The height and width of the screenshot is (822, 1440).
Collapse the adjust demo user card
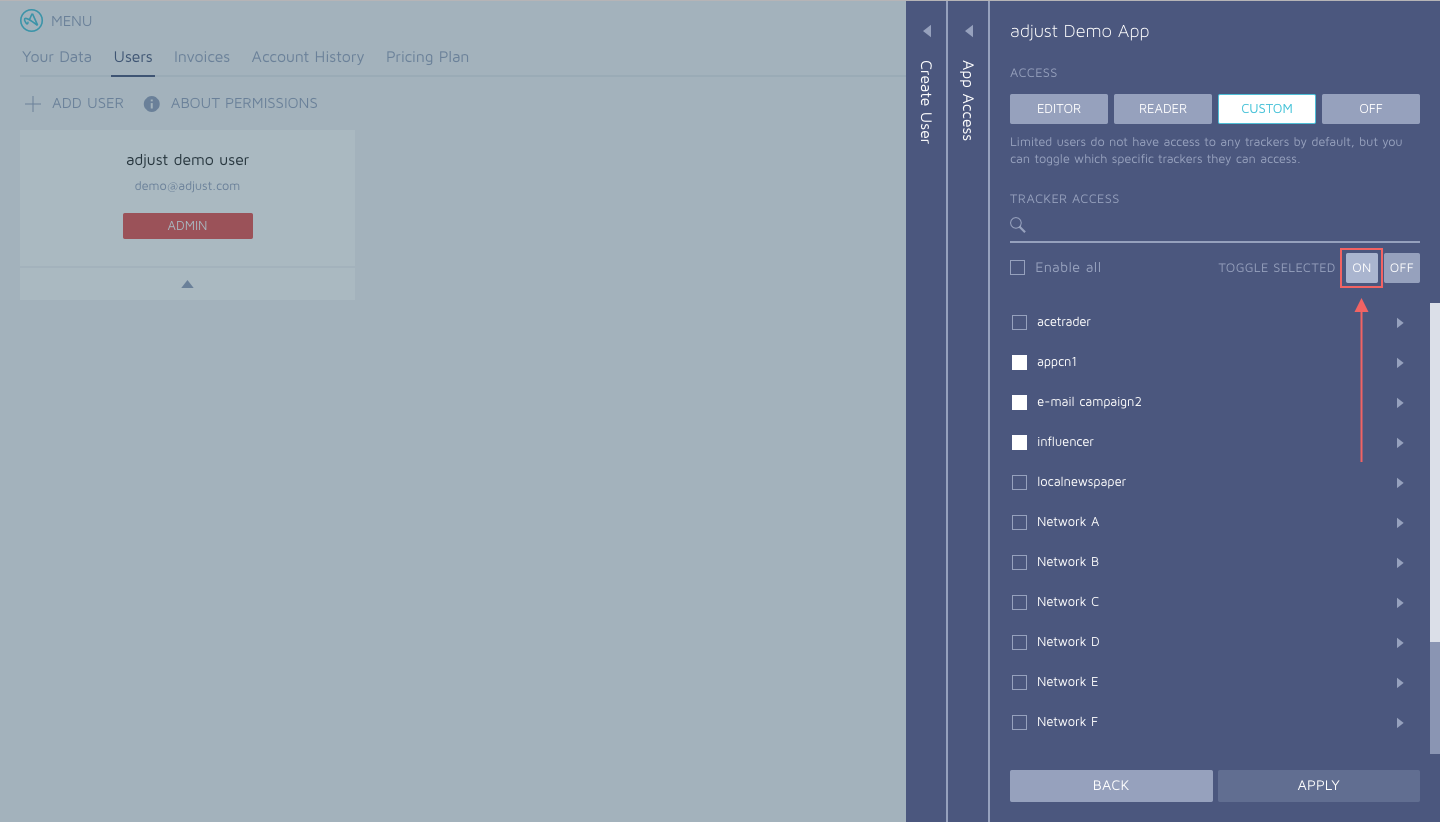[187, 283]
